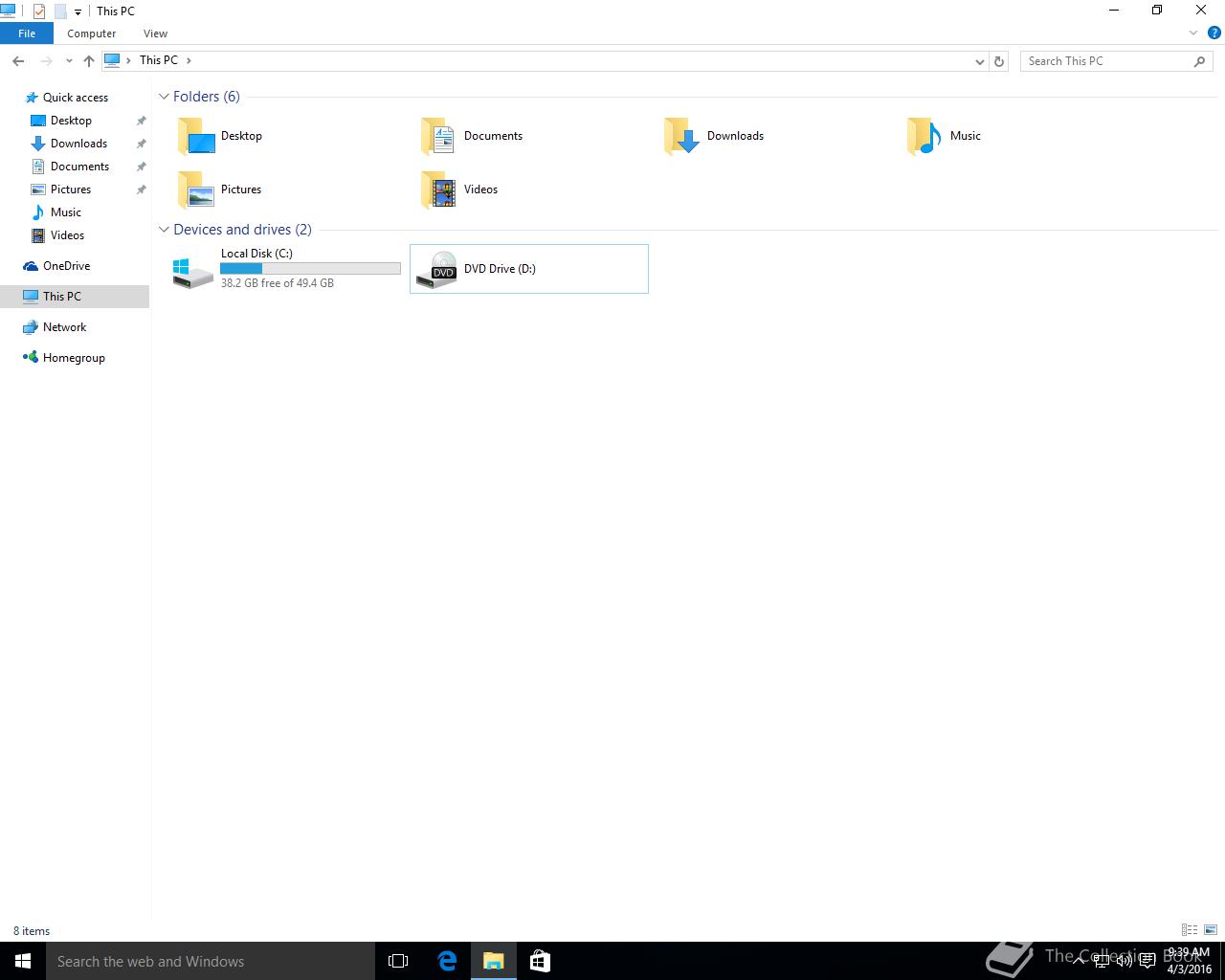Select Quick access in navigation pane
Screen dimensions: 1225x980
pyautogui.click(x=75, y=98)
